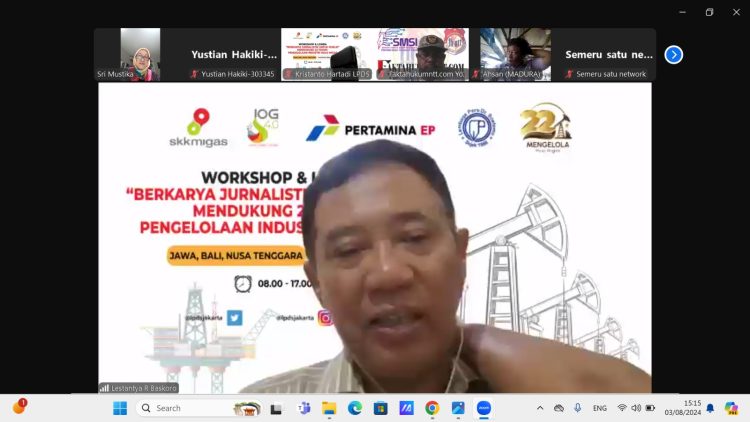The image size is (750, 422).
Task: Open Copilot preview at taskbar edge
Action: (731, 408)
